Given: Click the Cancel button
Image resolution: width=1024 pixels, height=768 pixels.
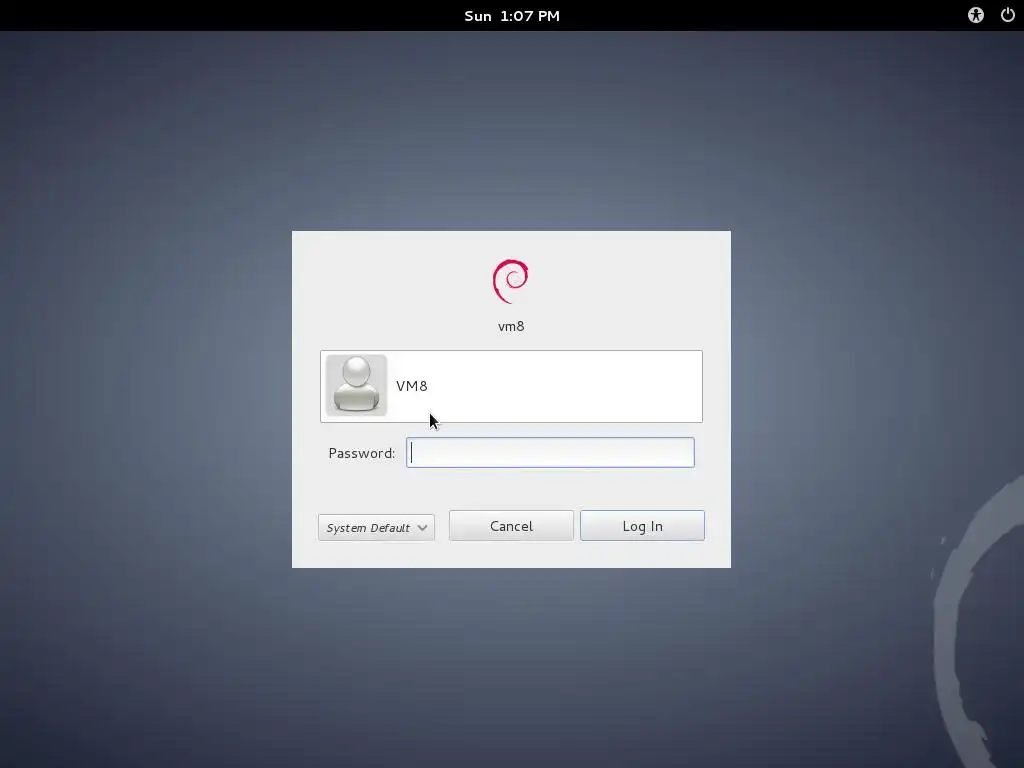Looking at the screenshot, I should point(511,526).
